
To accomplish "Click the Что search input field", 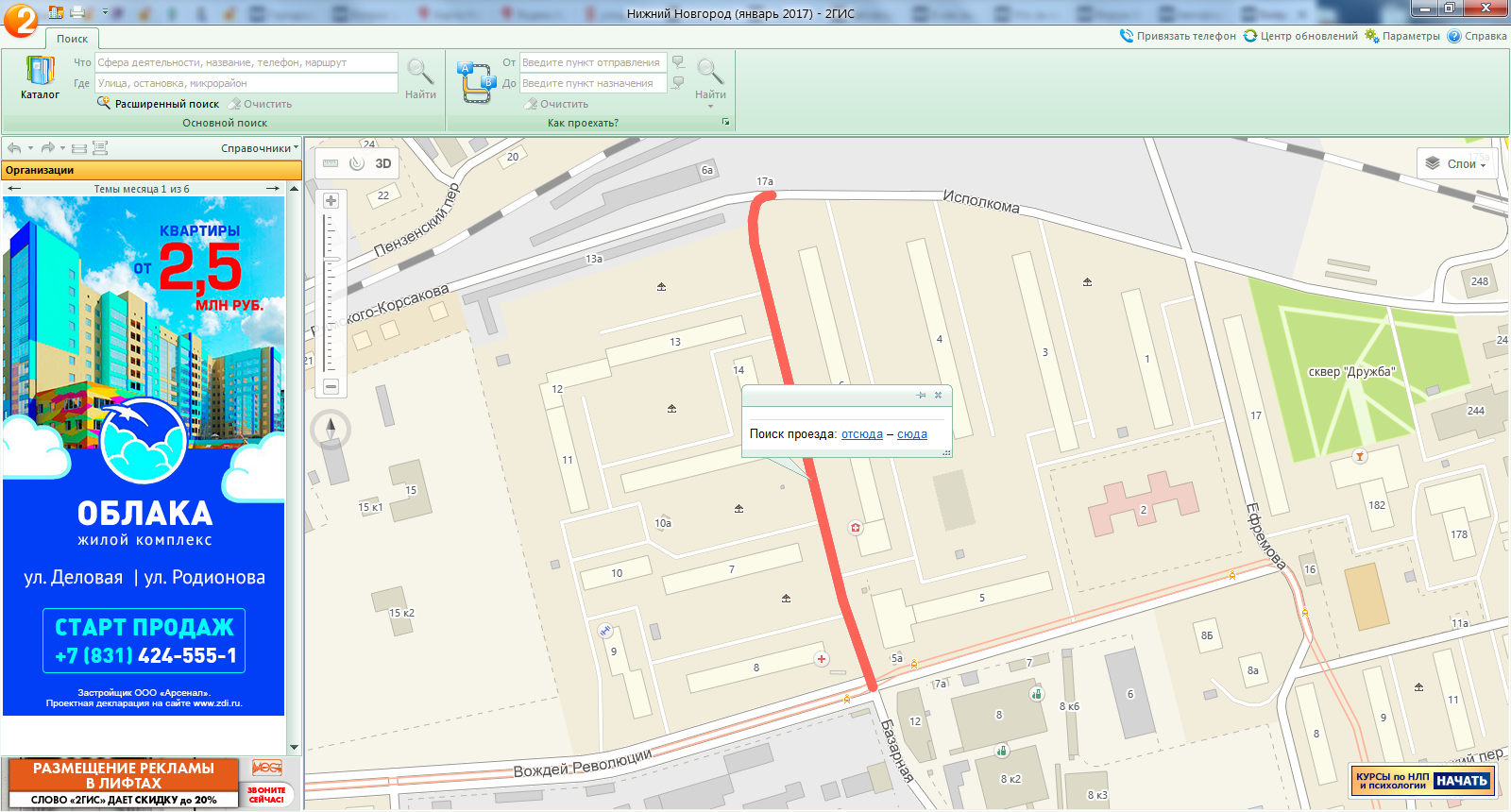I will pos(246,62).
